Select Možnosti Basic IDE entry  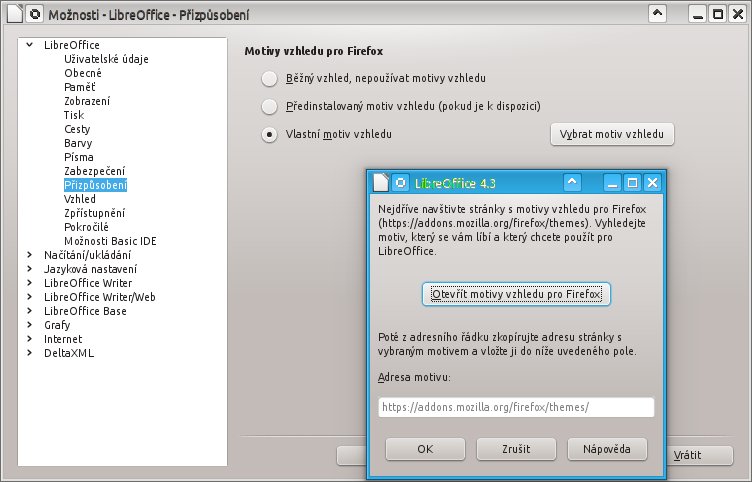point(110,241)
